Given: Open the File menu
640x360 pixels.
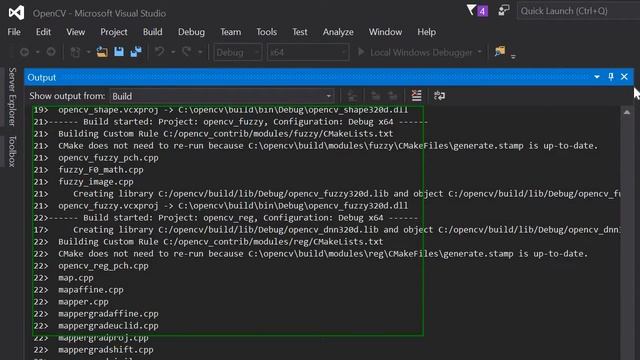Looking at the screenshot, I should (14, 32).
